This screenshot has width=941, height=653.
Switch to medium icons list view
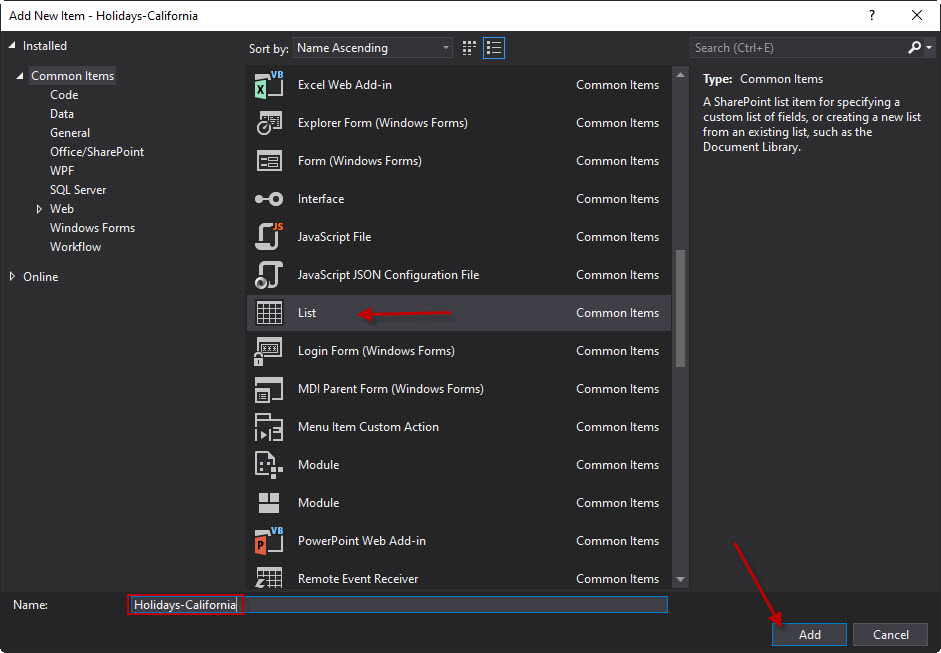click(494, 48)
